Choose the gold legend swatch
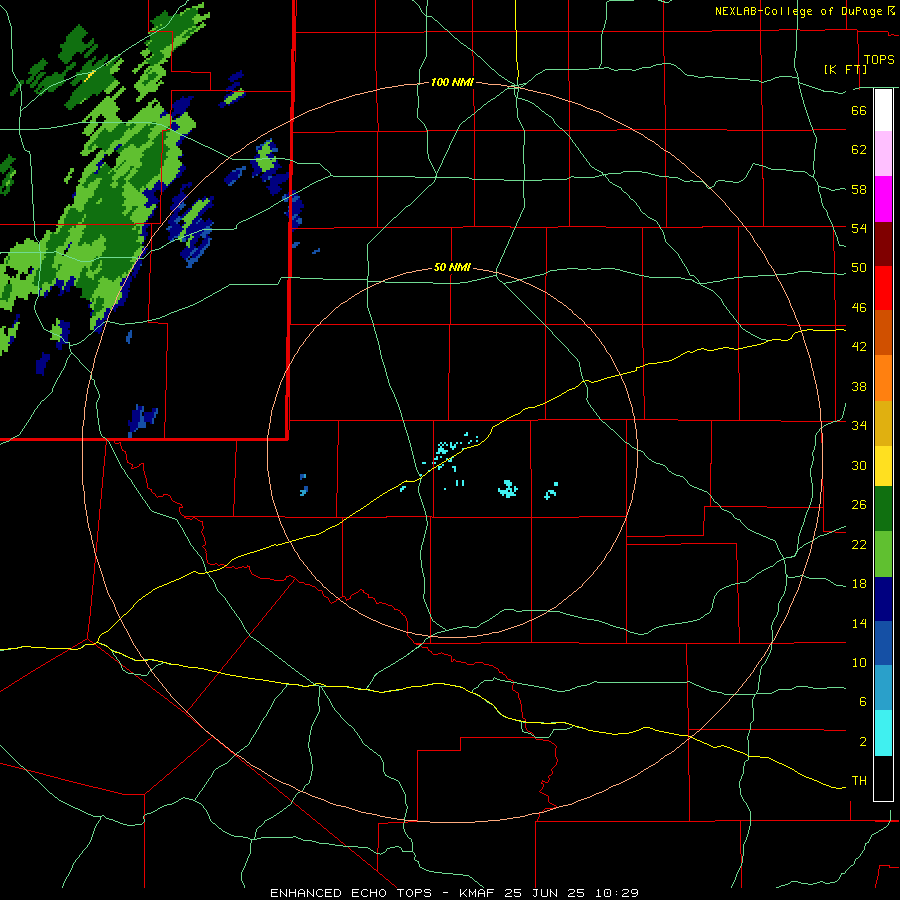 click(x=883, y=423)
